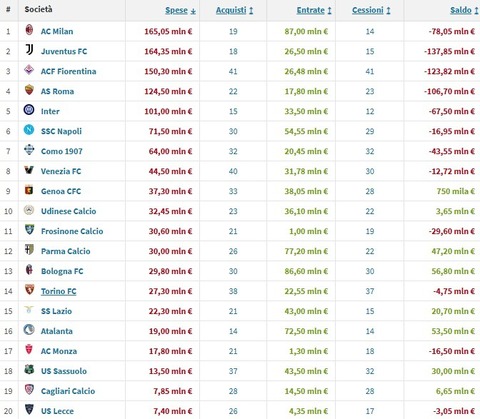Open the Como 1907 club page
Screen dimensions: 480x419
click(62, 151)
